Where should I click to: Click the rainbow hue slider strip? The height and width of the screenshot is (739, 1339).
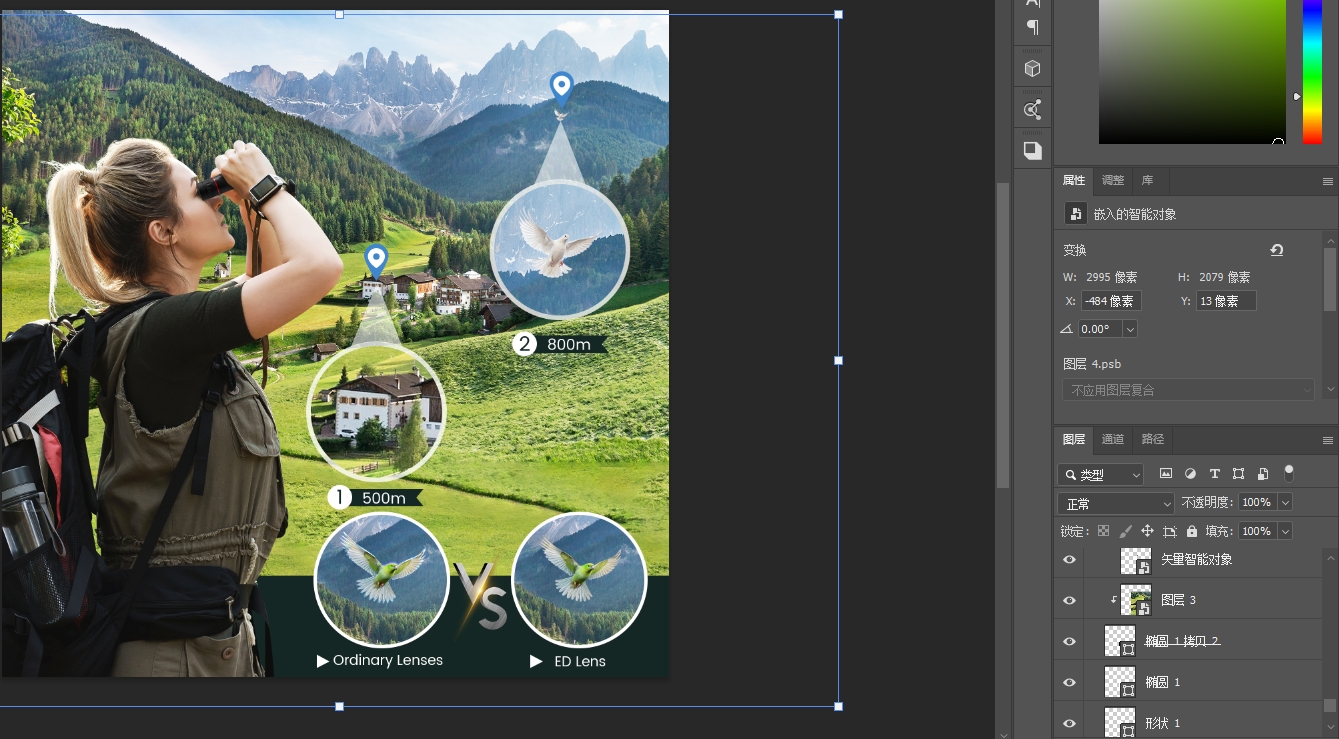pyautogui.click(x=1312, y=70)
